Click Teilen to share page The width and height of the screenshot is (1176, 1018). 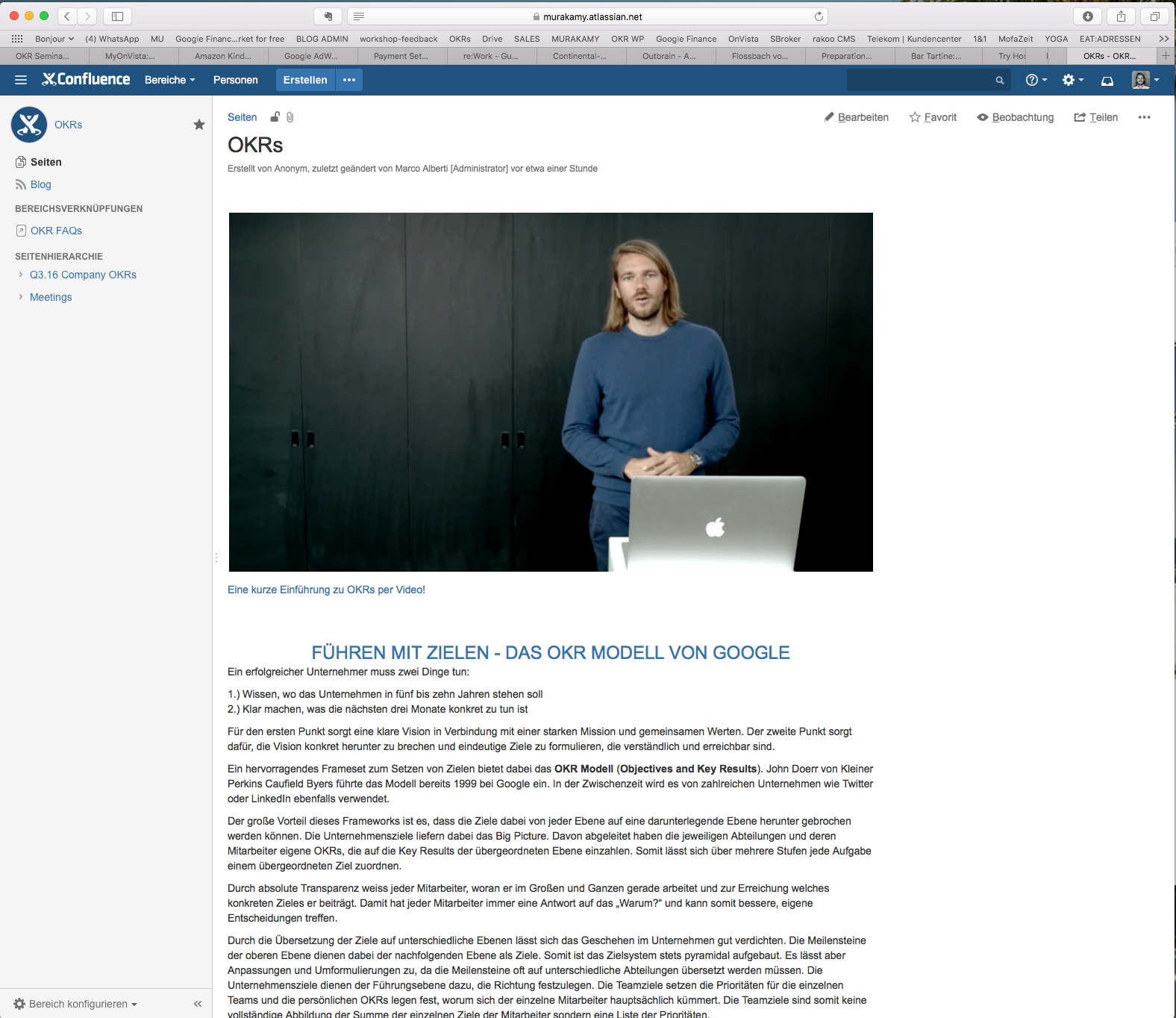pos(1096,117)
